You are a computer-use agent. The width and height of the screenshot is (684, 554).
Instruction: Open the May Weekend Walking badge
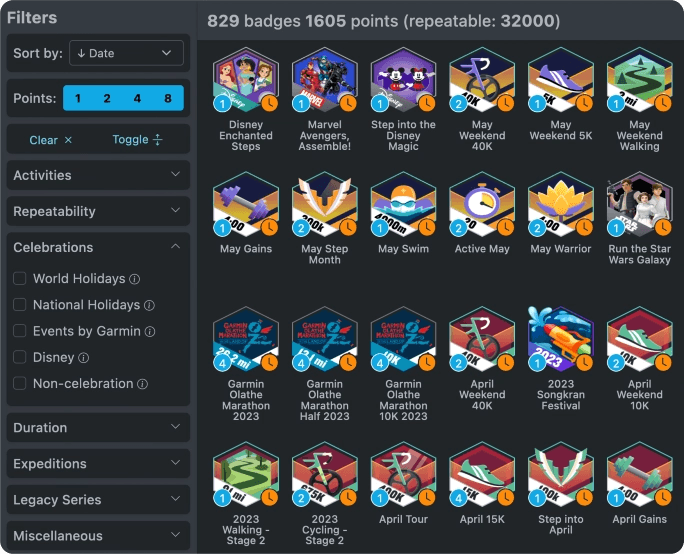(x=640, y=80)
